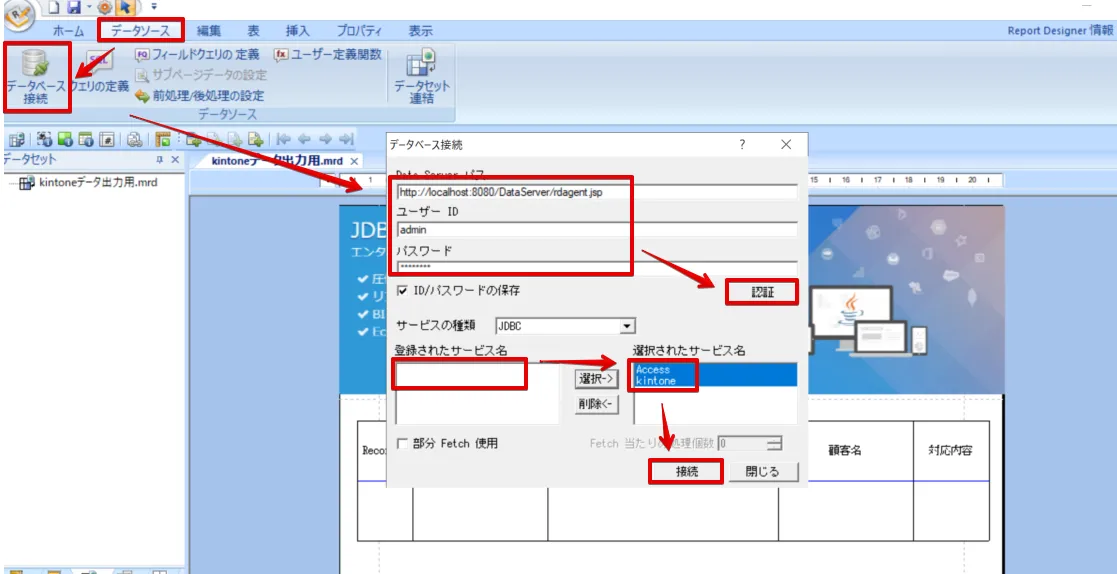The image size is (1117, 574).
Task: Toggle ID/パスワードの保存 checkbox
Action: [404, 291]
